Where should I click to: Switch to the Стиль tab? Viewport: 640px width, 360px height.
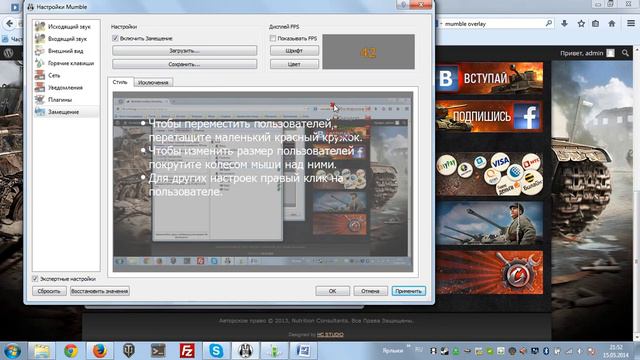pos(120,82)
